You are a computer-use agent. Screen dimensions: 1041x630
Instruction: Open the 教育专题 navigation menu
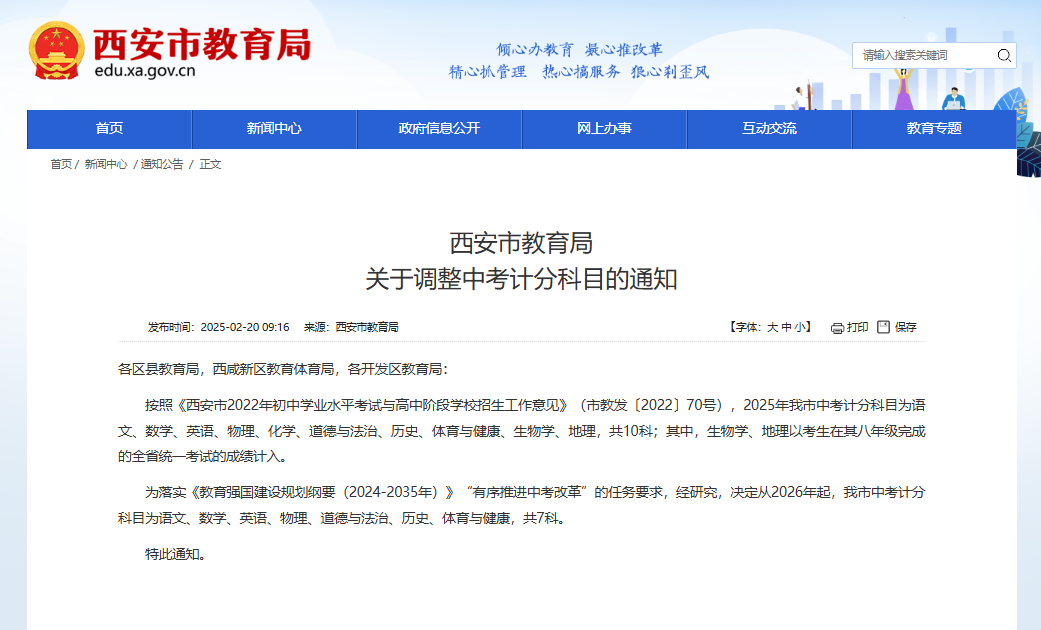point(933,129)
